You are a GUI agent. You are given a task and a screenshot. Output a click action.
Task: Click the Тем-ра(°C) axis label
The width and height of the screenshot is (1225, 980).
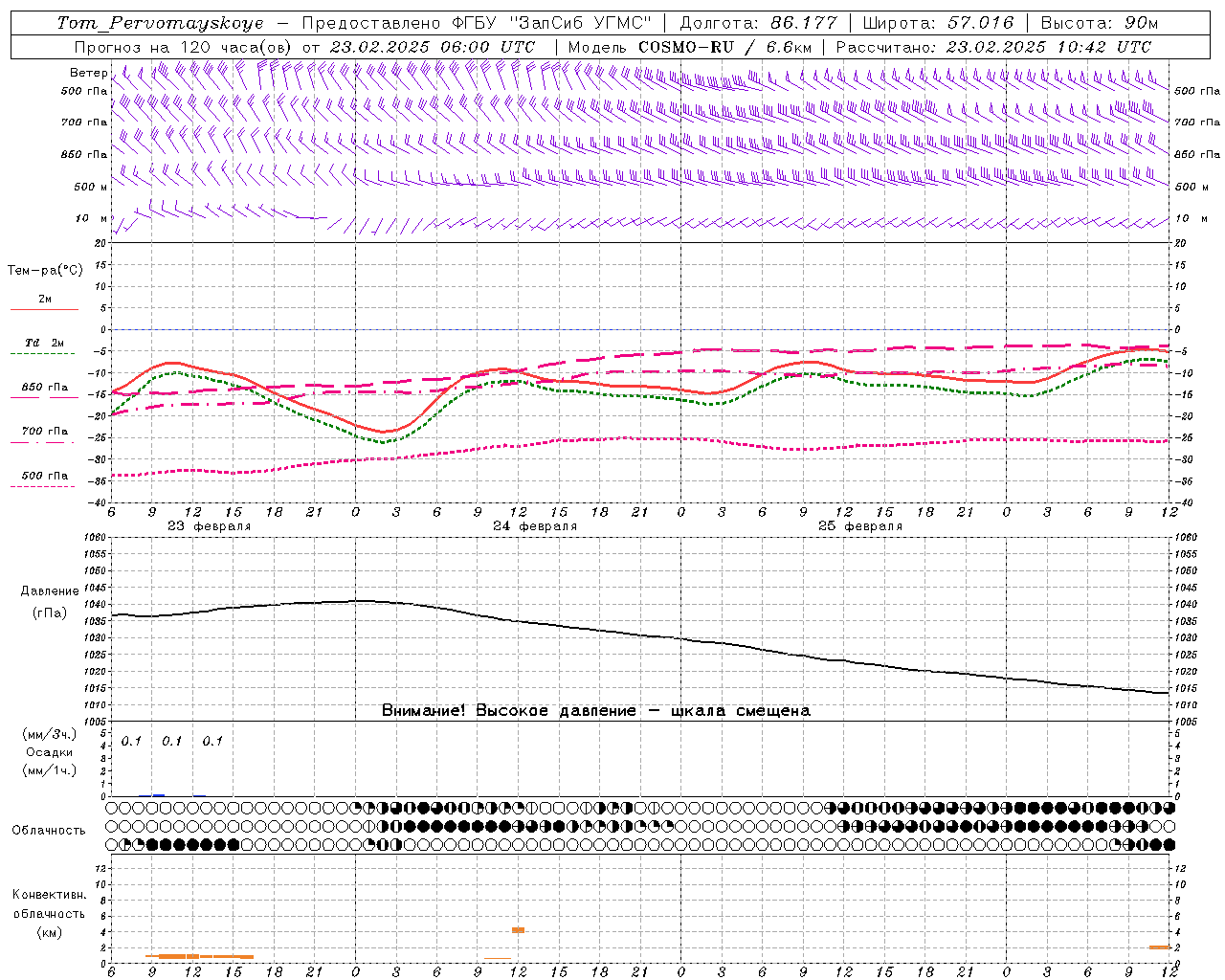coord(45,271)
